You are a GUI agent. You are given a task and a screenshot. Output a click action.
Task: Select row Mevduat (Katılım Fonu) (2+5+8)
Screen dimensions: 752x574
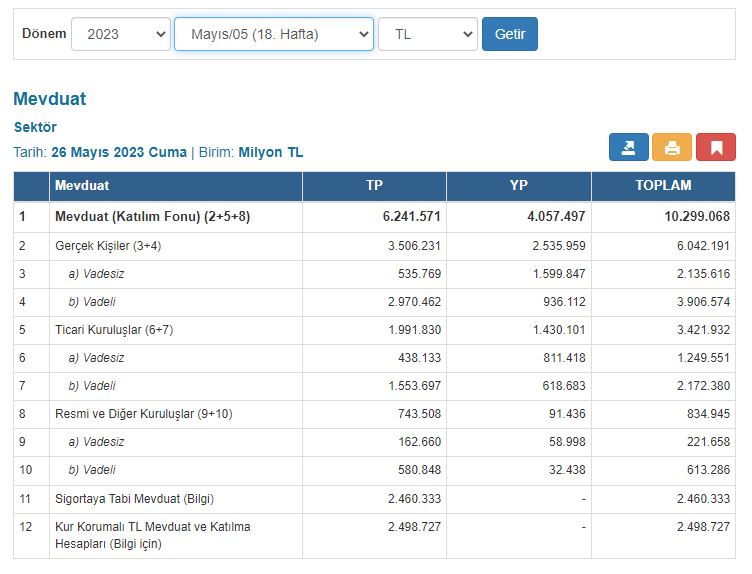point(374,217)
